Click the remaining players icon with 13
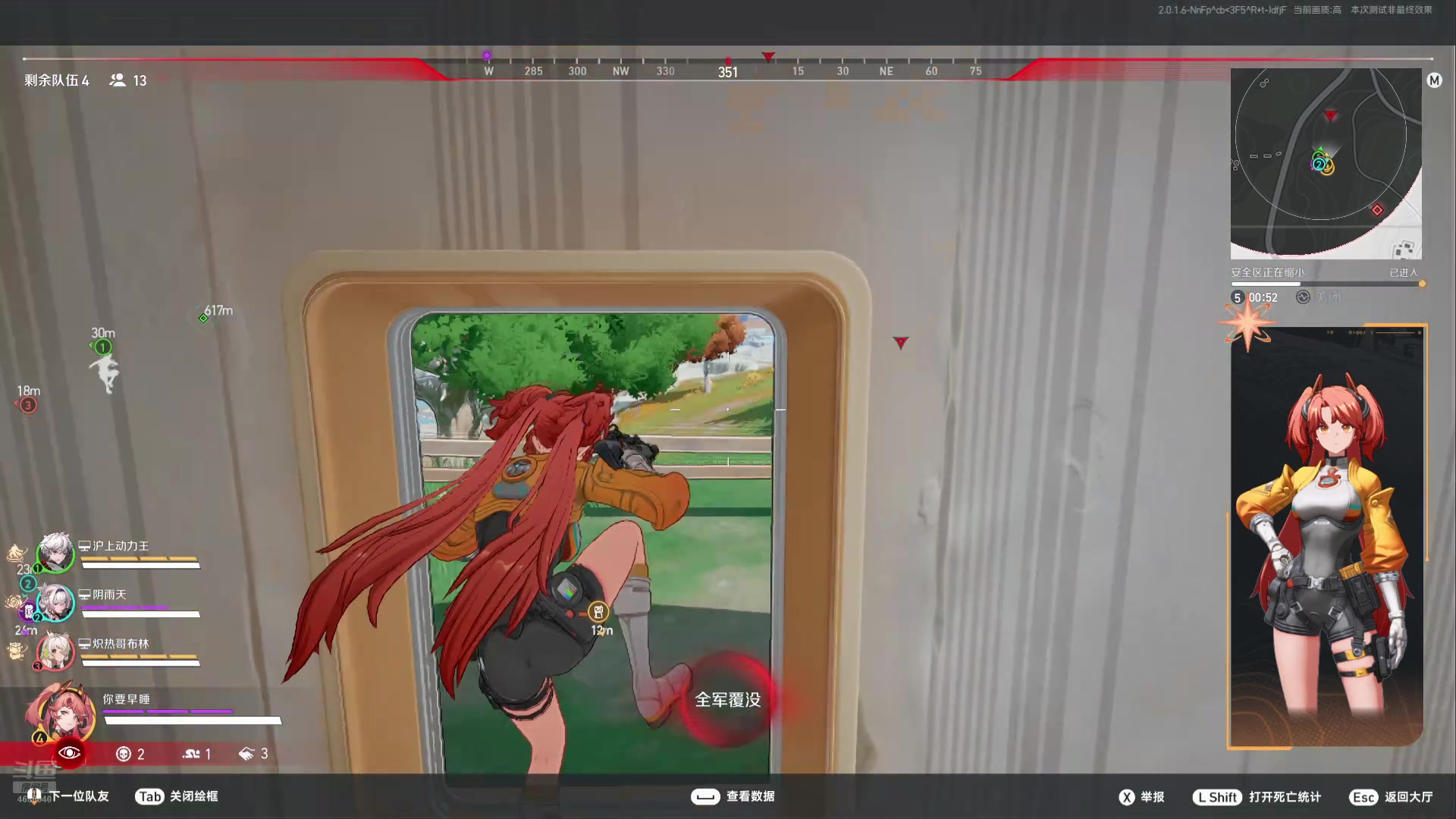 tap(118, 80)
